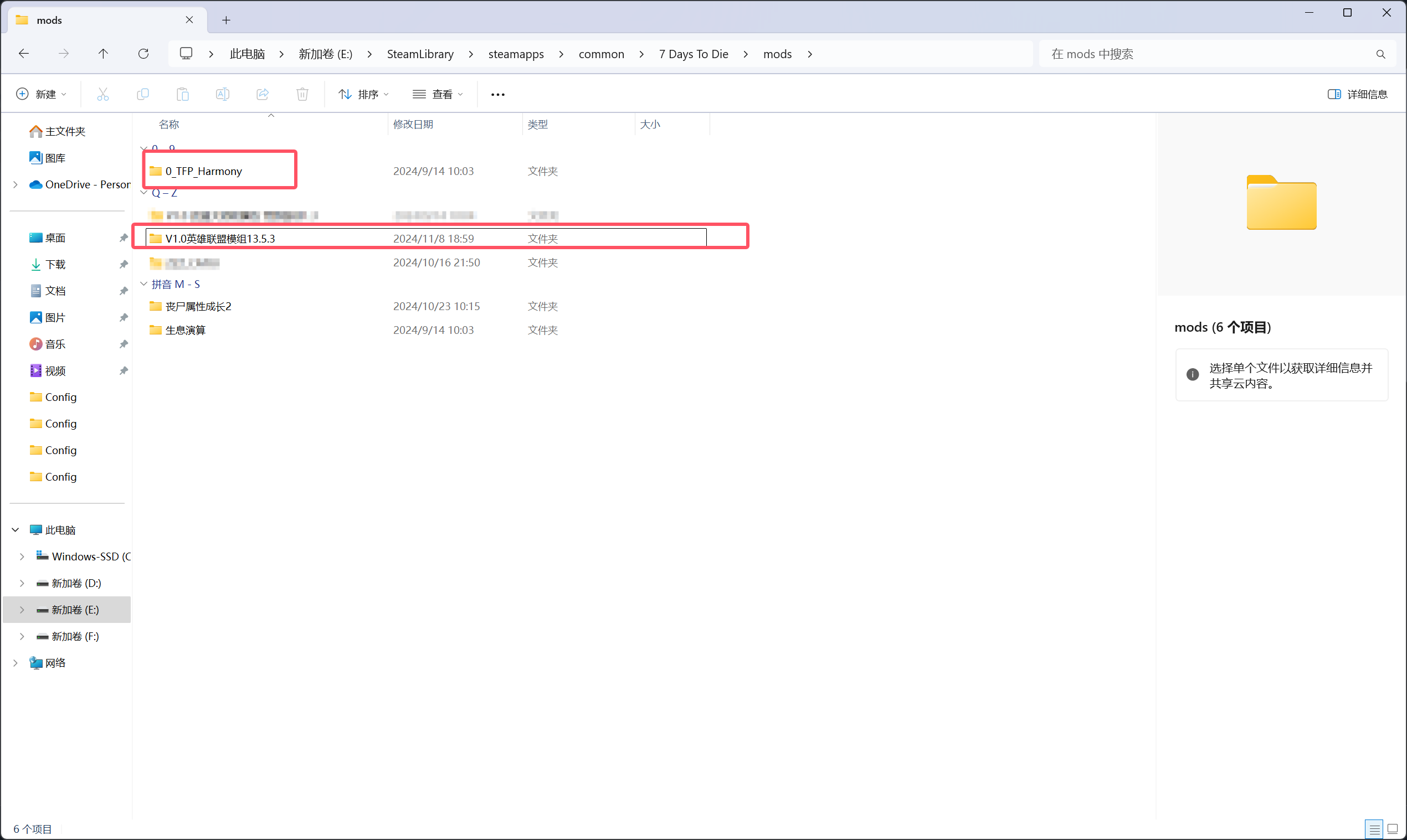Screen dimensions: 1407x840
Task: Expand 网络 in the navigation tree
Action: click(x=16, y=663)
